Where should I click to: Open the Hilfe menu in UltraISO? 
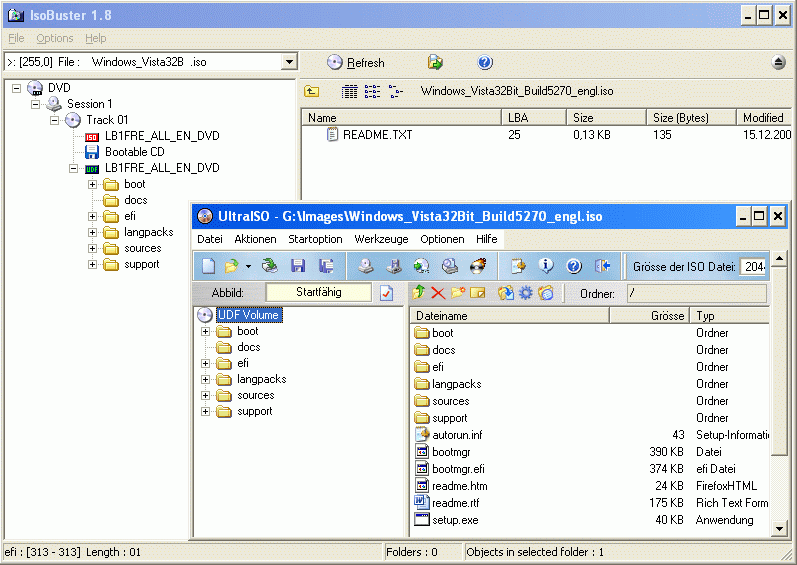click(x=486, y=239)
